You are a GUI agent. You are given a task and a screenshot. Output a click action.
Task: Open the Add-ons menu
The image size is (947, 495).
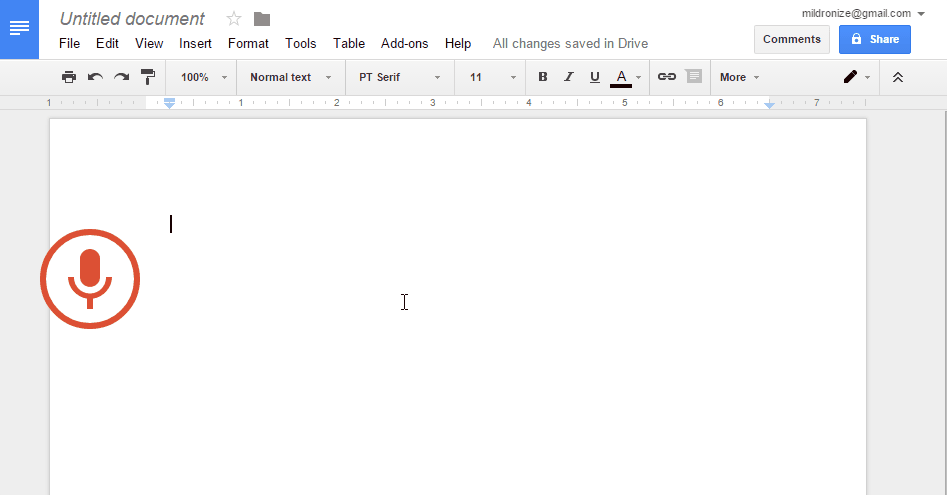coord(405,43)
